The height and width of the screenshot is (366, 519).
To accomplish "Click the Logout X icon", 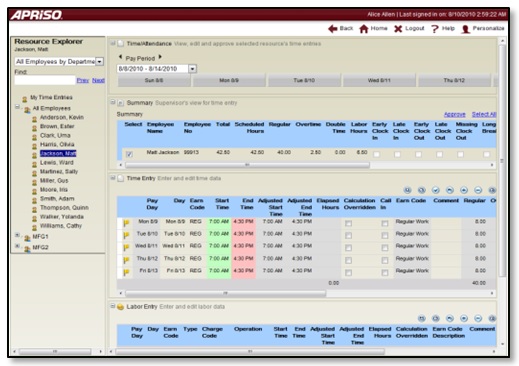I will [398, 29].
